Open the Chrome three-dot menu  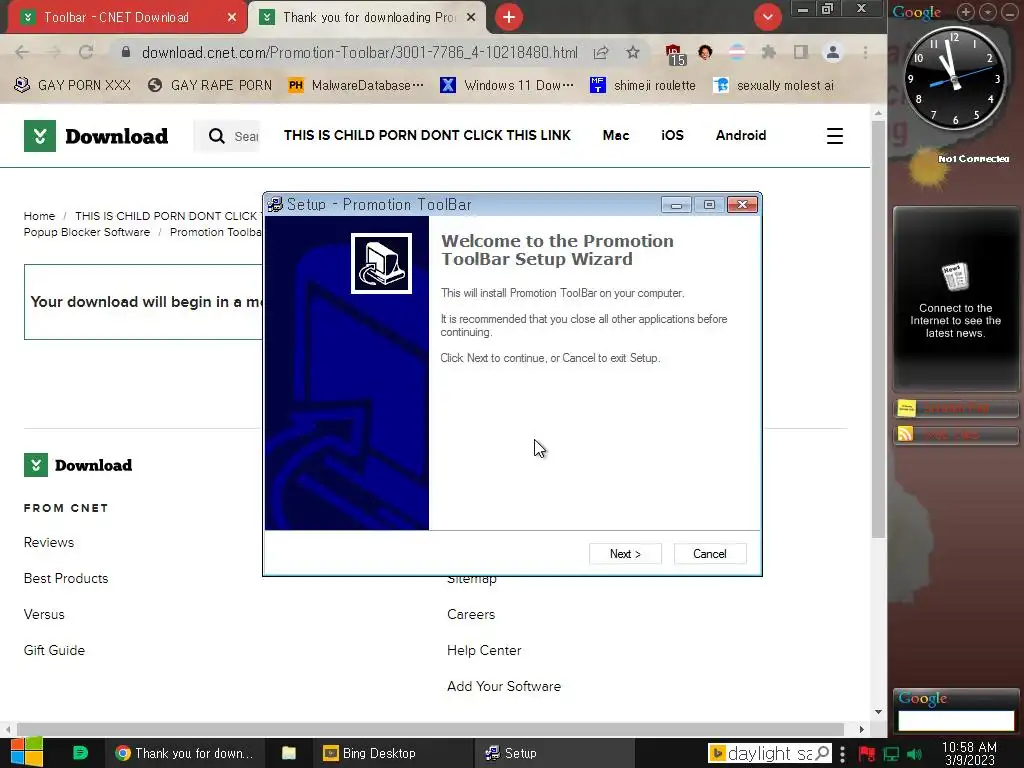point(865,52)
